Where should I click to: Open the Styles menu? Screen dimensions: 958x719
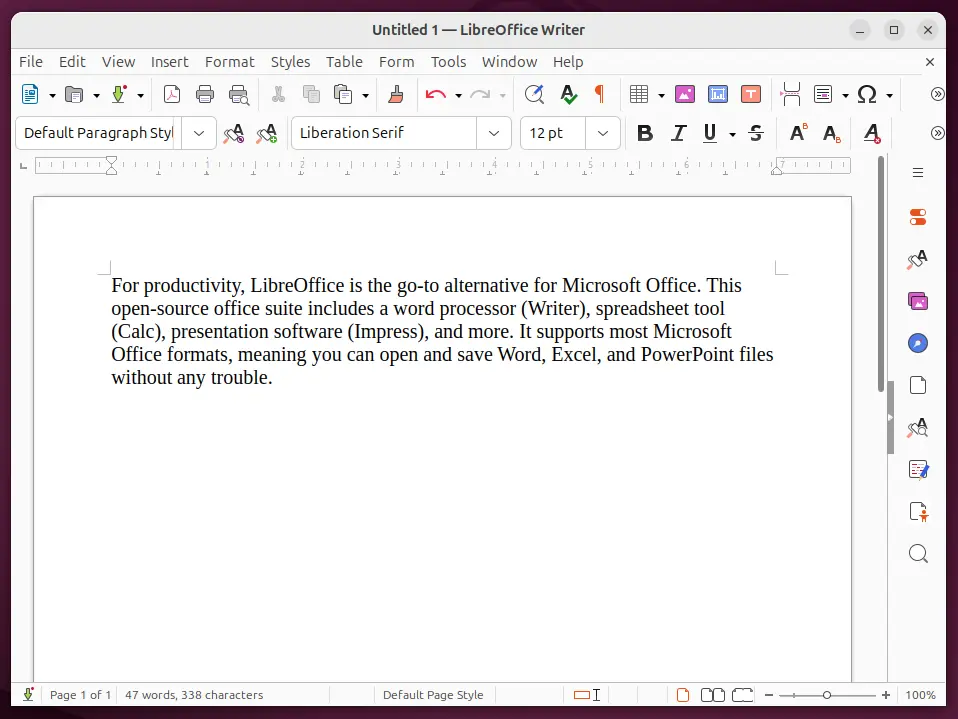coord(290,62)
